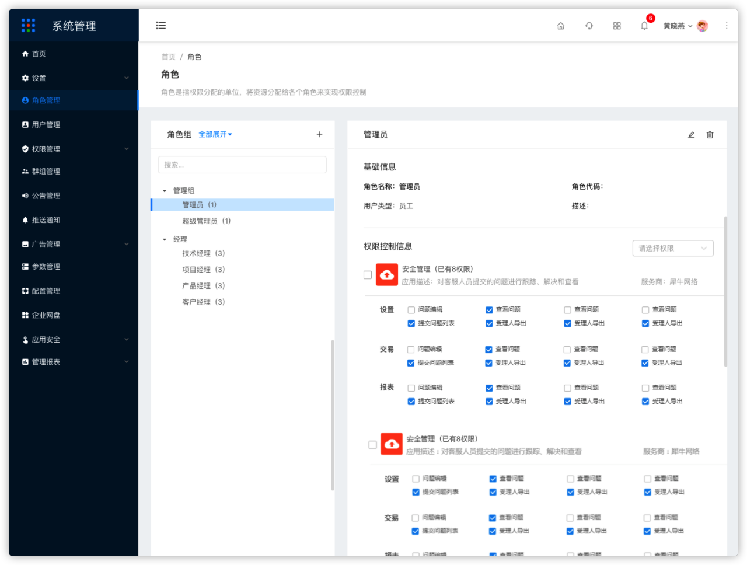Image resolution: width=748 pixels, height=565 pixels.
Task: Click the 用户管理 icon in sidebar
Action: (x=25, y=125)
